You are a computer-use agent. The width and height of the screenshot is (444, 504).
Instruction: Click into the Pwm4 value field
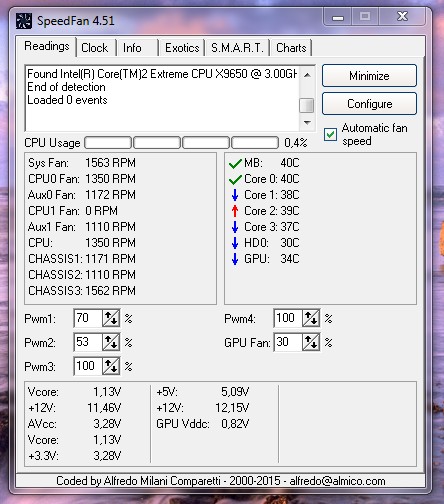(x=288, y=318)
